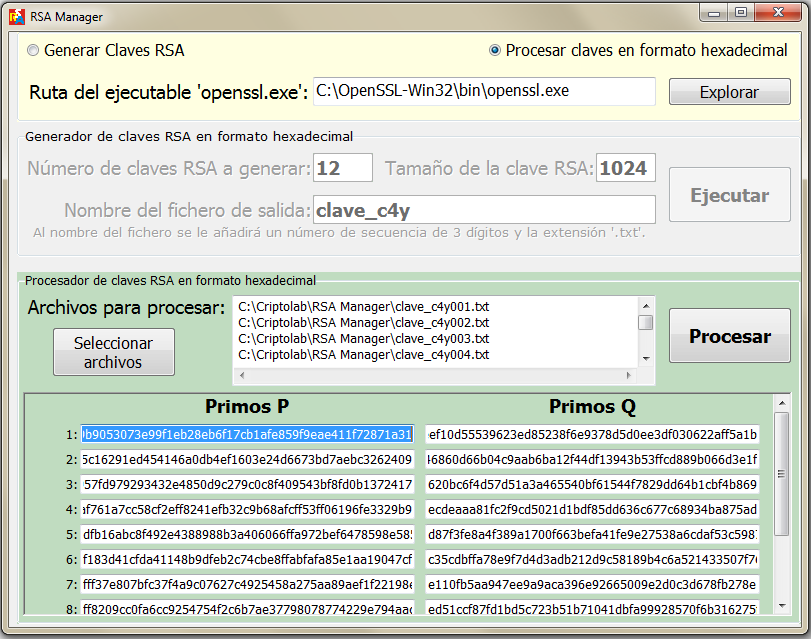This screenshot has width=811, height=639.
Task: Click the Primos Q field in row 6
Action: pos(591,558)
